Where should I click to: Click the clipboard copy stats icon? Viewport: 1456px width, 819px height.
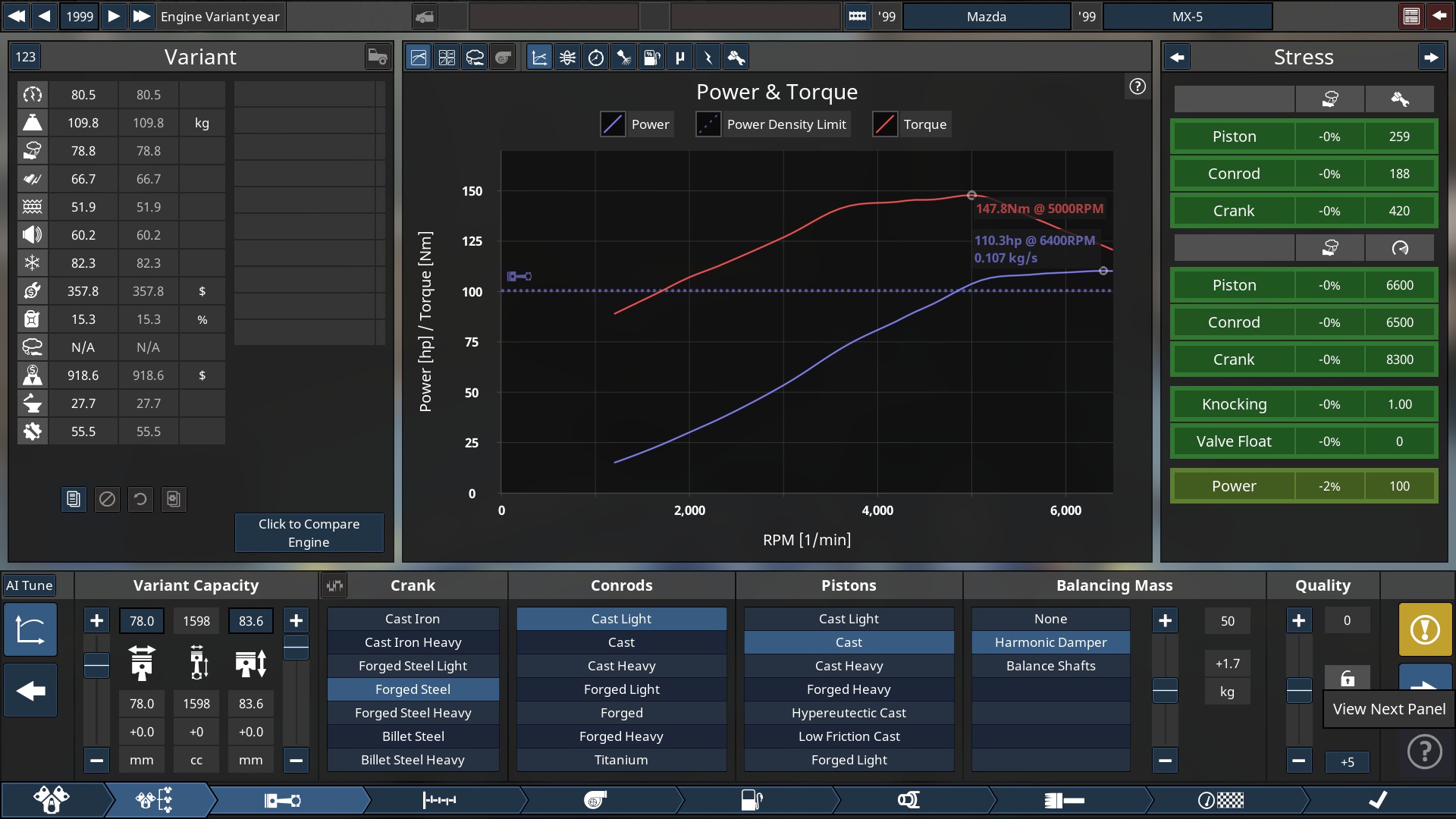pos(74,499)
